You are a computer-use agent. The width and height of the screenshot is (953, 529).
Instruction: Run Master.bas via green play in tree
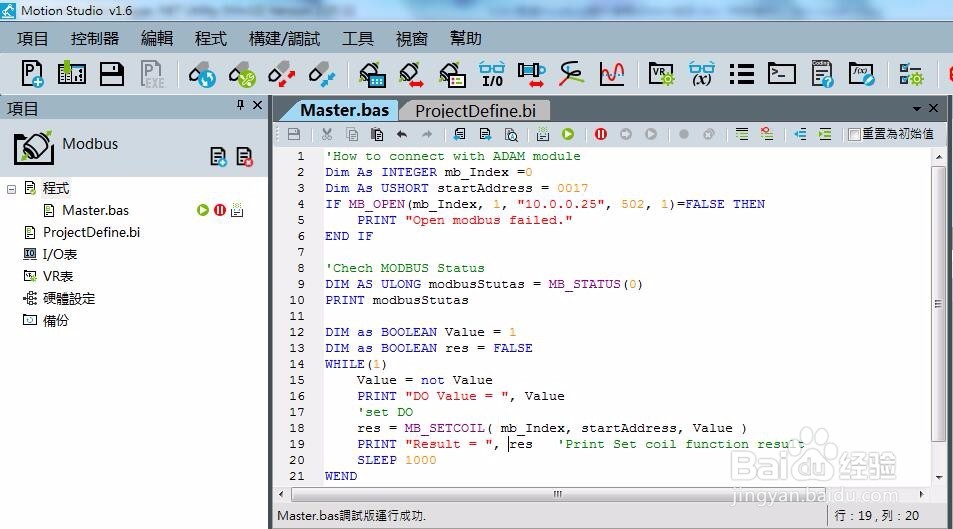(x=202, y=210)
